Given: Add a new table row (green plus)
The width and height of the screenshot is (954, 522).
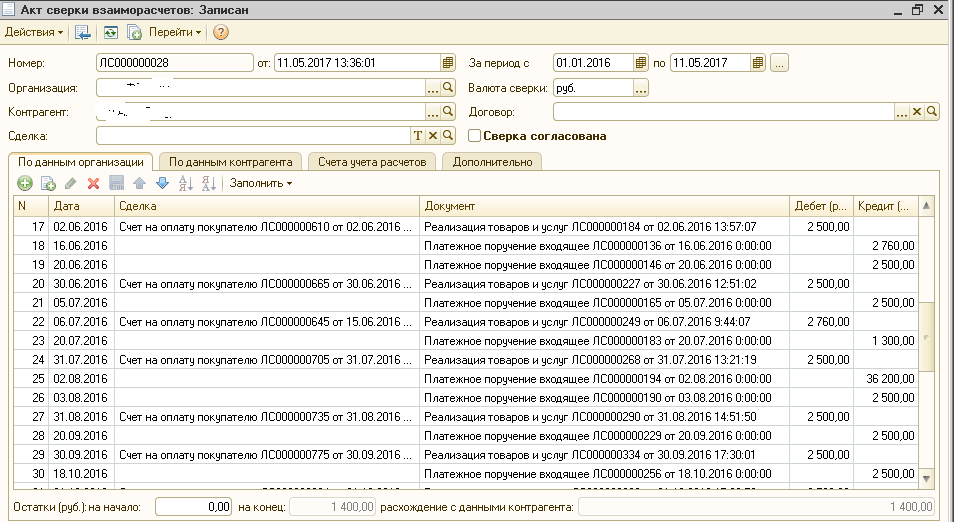Looking at the screenshot, I should pyautogui.click(x=25, y=183).
